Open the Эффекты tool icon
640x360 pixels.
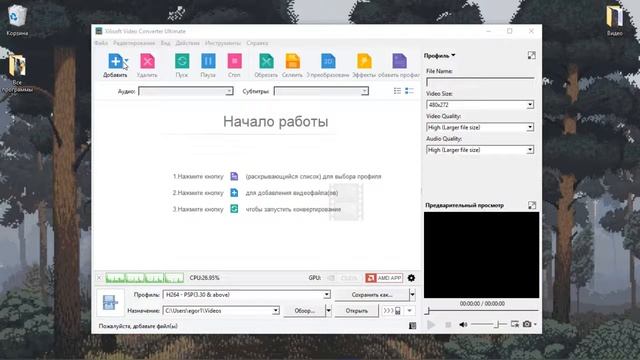click(364, 61)
